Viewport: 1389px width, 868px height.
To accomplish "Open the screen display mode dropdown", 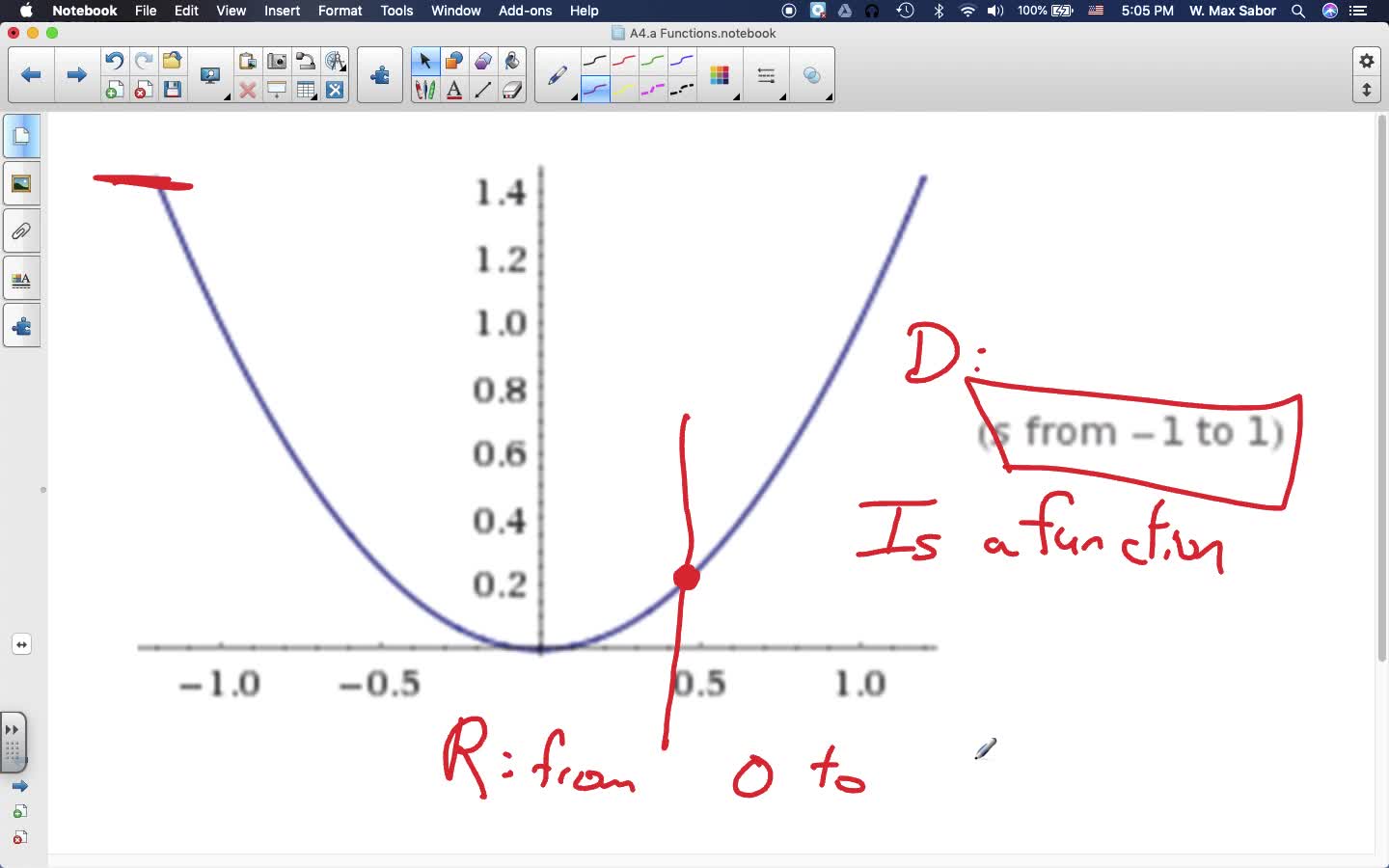I will click(x=210, y=75).
